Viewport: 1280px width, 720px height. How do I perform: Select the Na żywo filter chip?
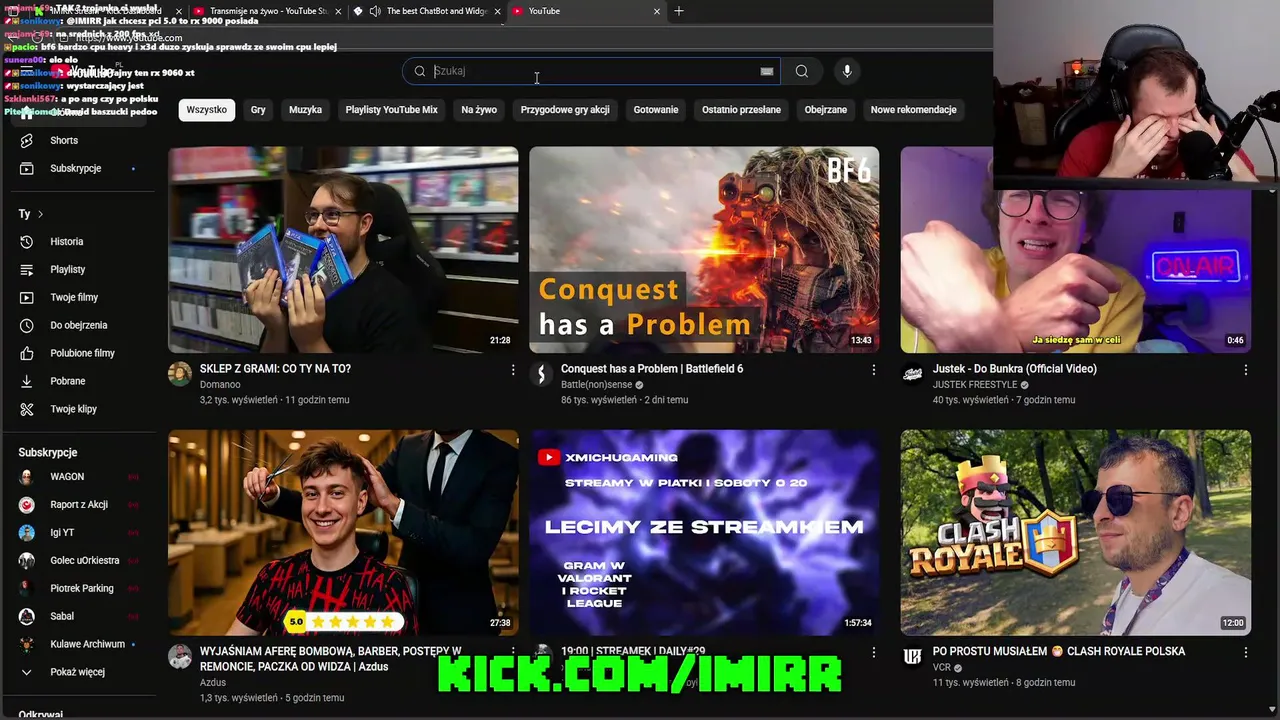click(x=479, y=110)
